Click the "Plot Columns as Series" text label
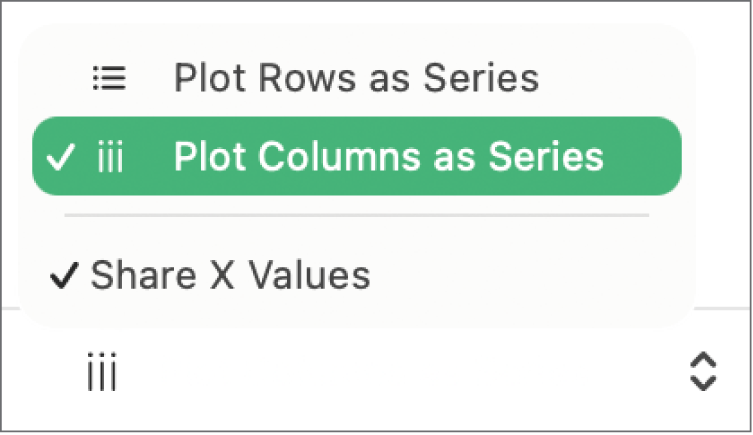The width and height of the screenshot is (753, 435). pos(388,156)
